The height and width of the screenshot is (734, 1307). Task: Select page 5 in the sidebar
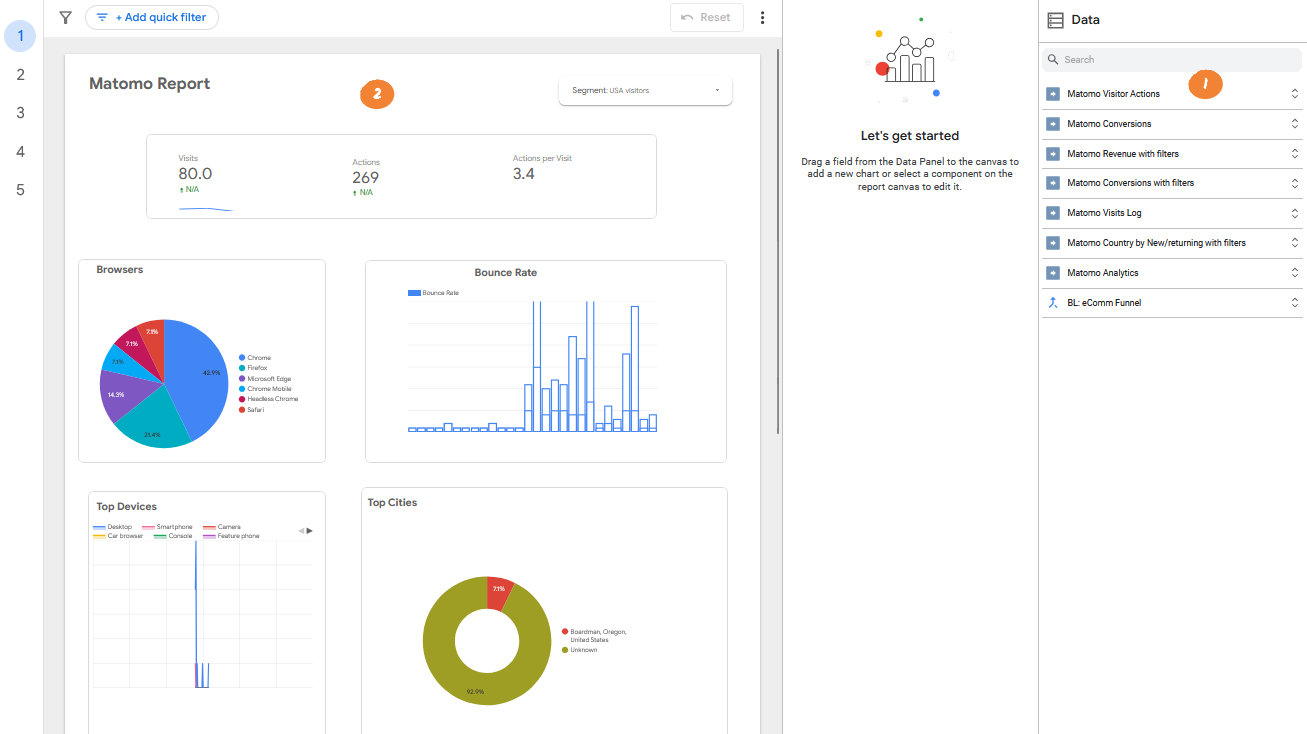(x=20, y=190)
